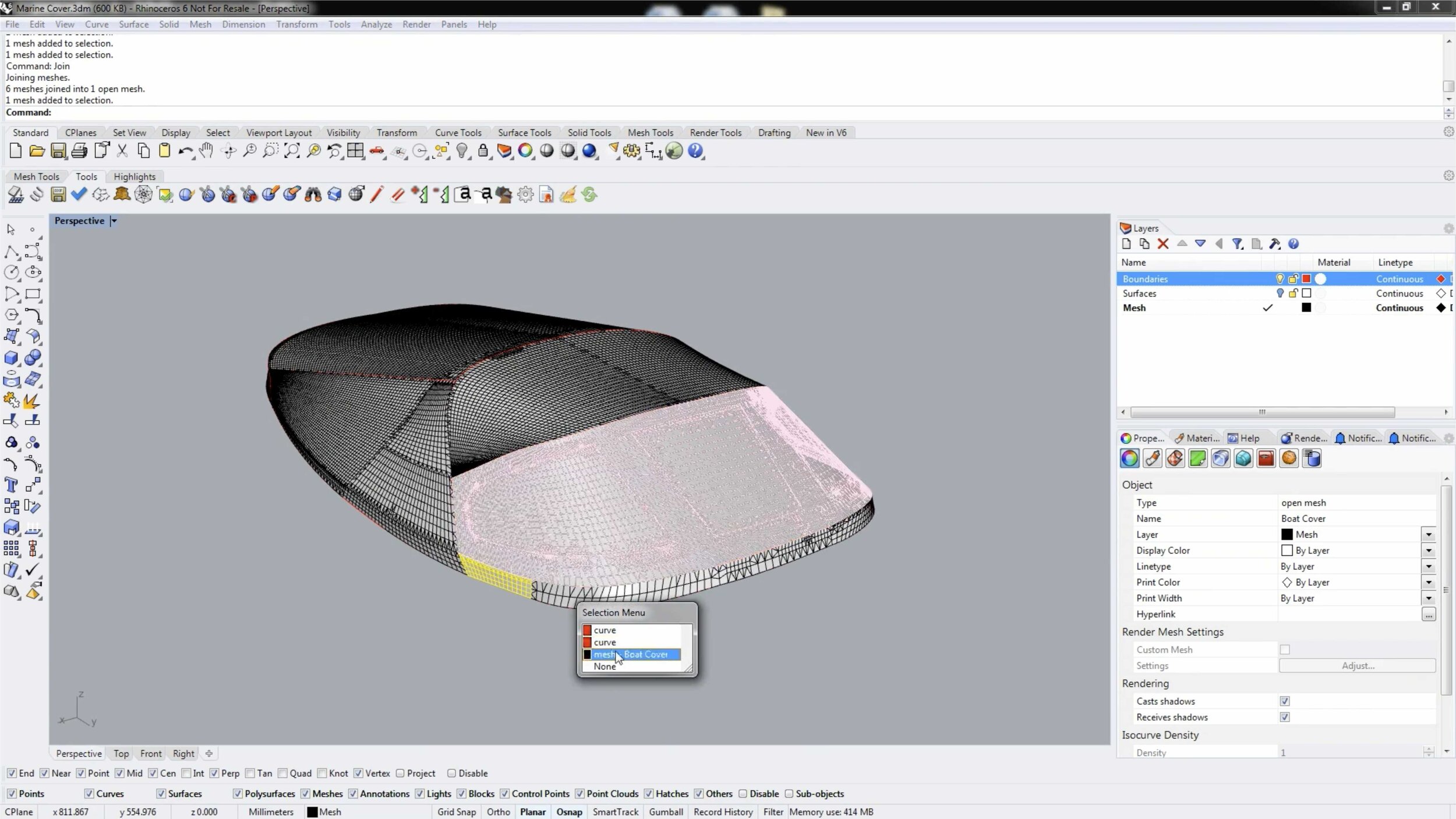Toggle the Vertex osnap checkbox
The width and height of the screenshot is (1456, 819).
point(358,773)
